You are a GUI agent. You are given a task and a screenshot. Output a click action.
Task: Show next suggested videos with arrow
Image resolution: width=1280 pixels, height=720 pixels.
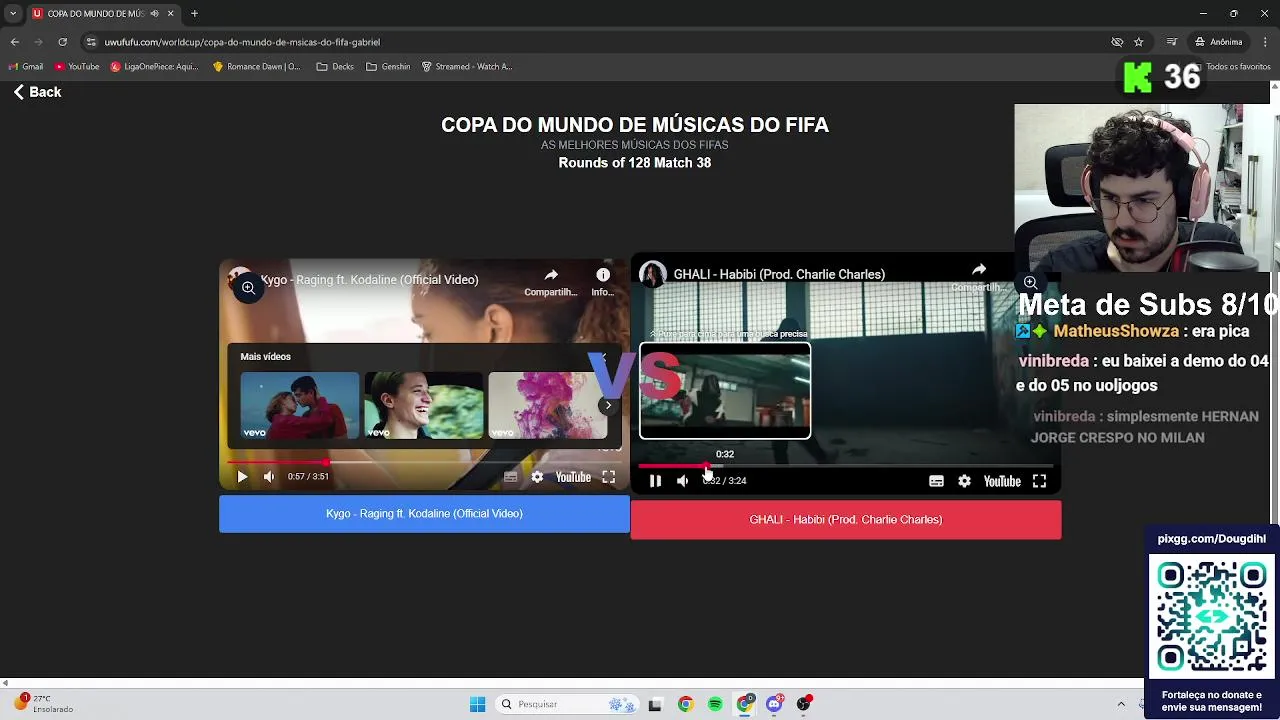(607, 405)
